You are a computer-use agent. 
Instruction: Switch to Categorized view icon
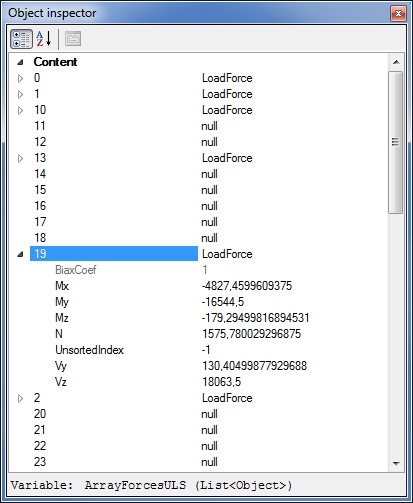click(x=21, y=39)
